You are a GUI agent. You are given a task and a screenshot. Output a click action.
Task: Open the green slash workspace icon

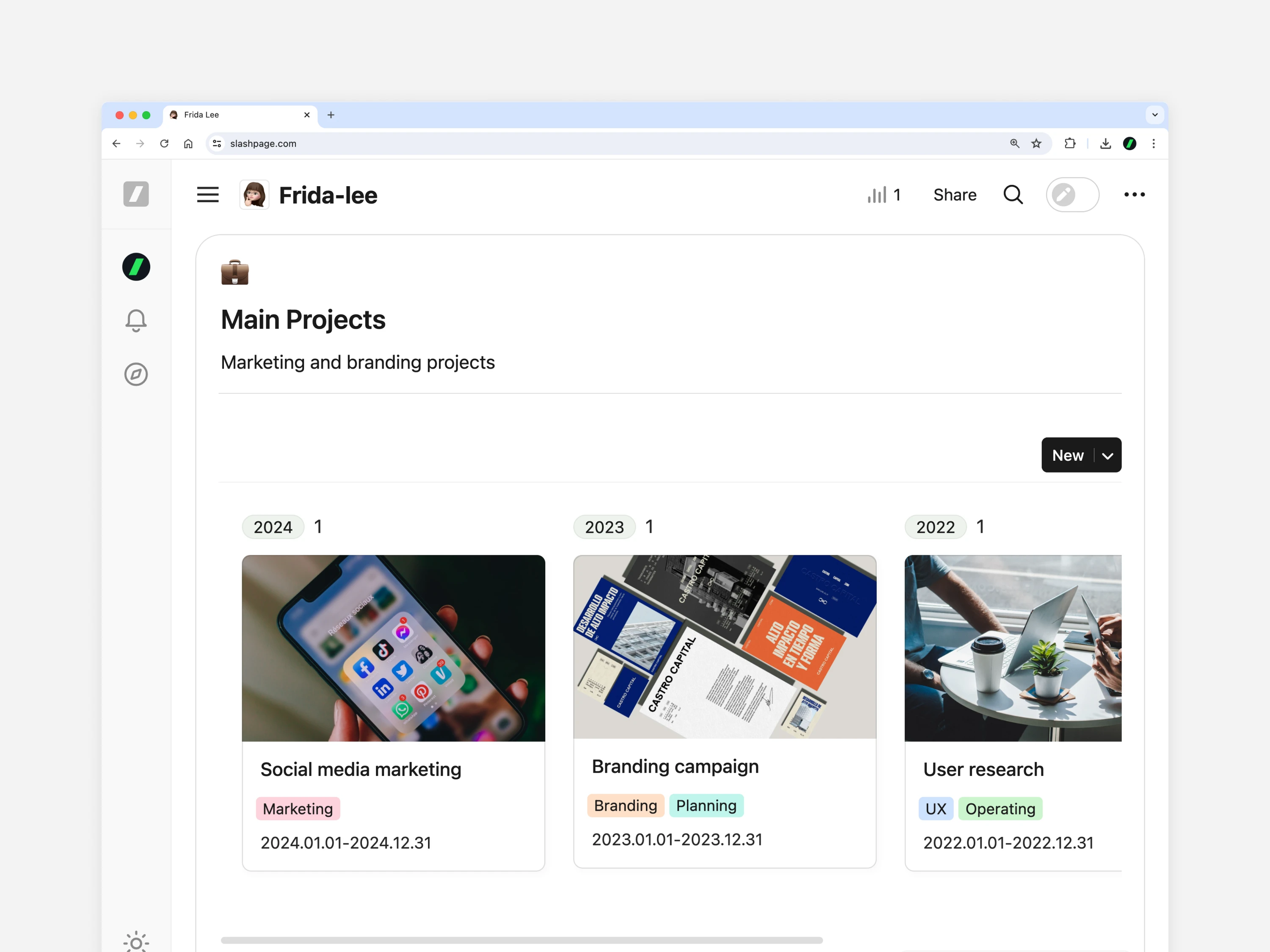pyautogui.click(x=136, y=267)
